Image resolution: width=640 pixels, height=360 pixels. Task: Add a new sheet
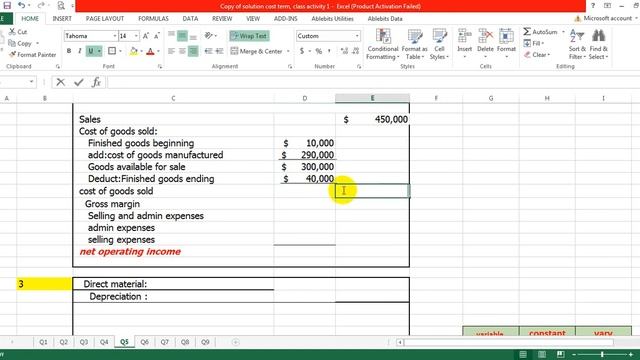pos(236,342)
